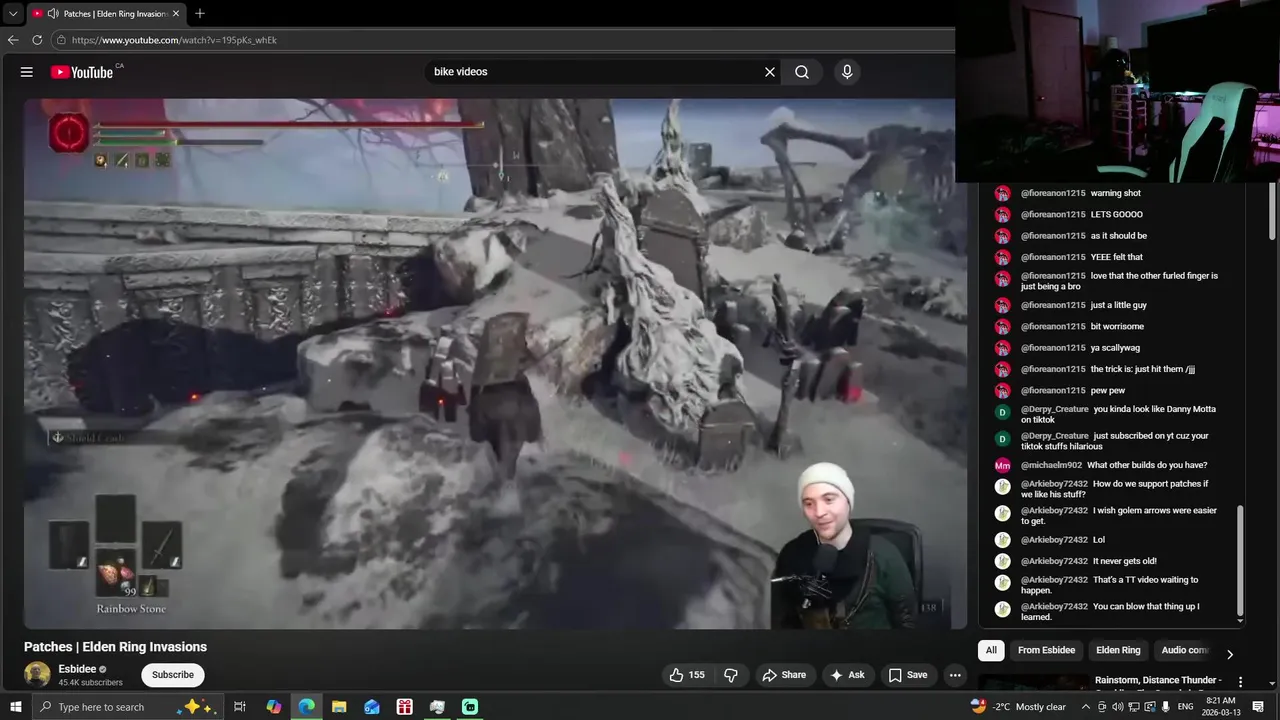This screenshot has width=1280, height=720.
Task: Close the Patches Elden Ring tab
Action: coord(176,14)
